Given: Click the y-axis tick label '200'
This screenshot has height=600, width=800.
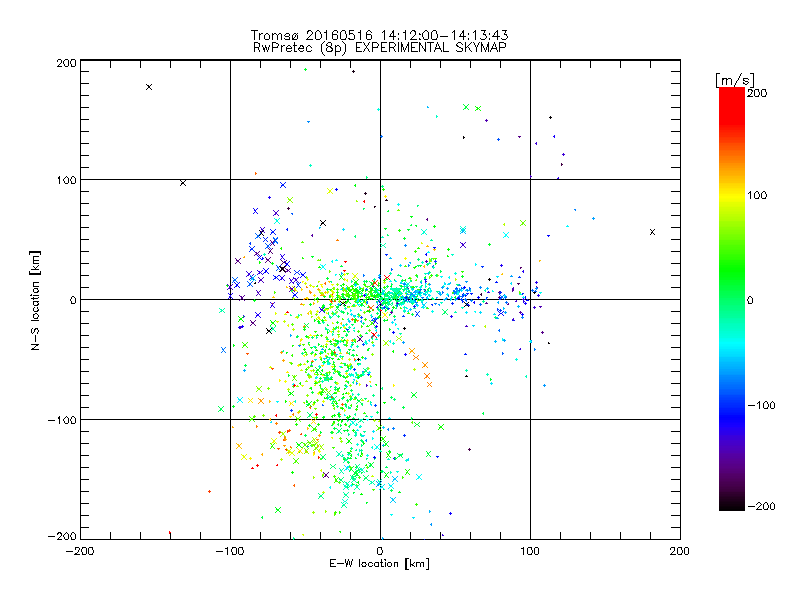Looking at the screenshot, I should click(x=66, y=63).
